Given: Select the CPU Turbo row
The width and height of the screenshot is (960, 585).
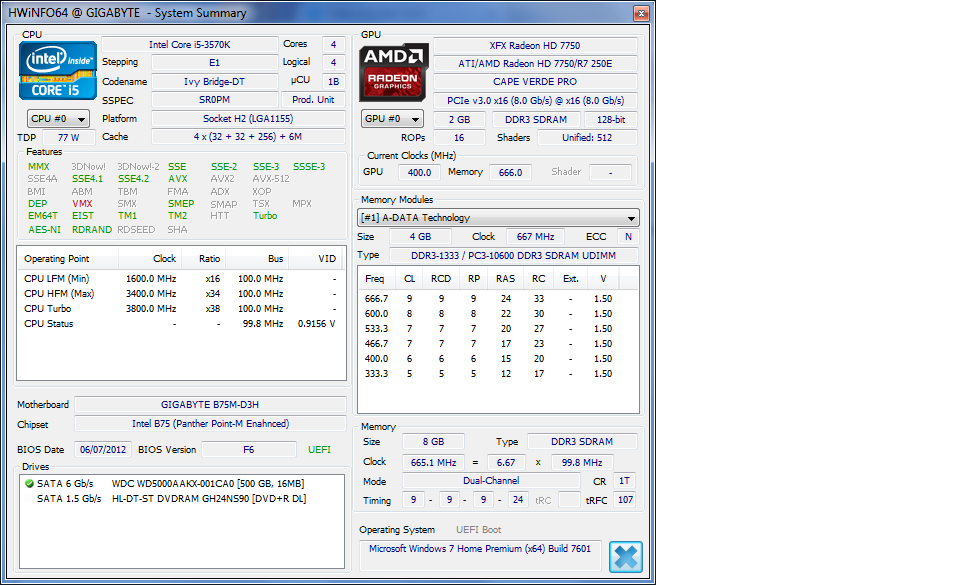Looking at the screenshot, I should (x=181, y=308).
